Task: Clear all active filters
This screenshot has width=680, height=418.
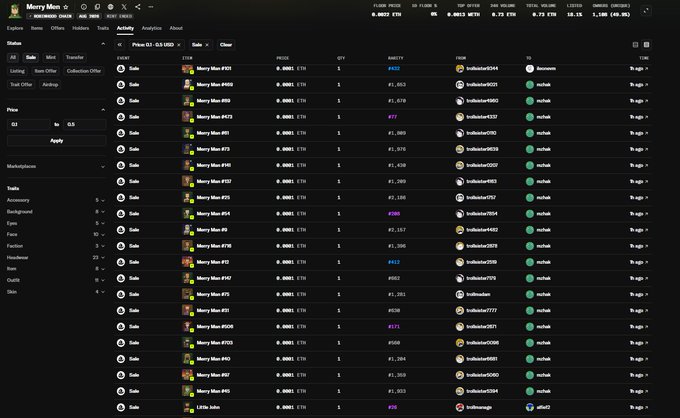Action: pos(226,45)
